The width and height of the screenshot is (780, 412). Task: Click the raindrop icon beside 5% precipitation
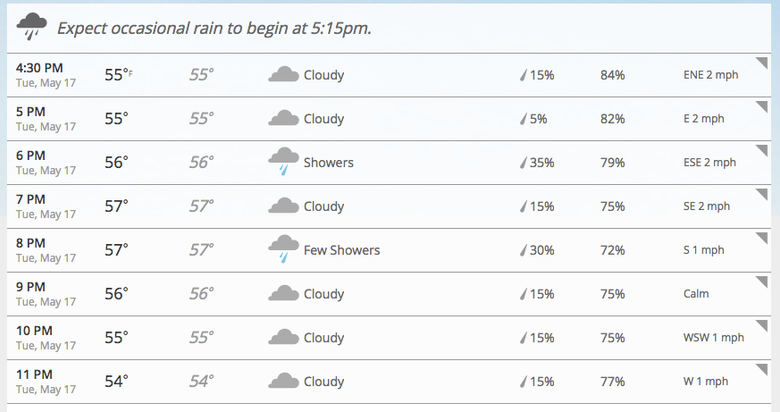pos(523,119)
